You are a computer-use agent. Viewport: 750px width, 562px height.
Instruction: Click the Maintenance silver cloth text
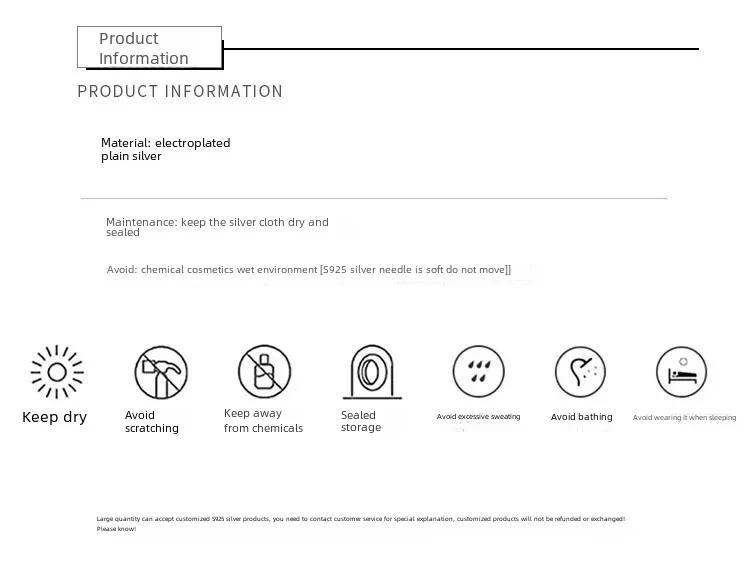coord(217,227)
